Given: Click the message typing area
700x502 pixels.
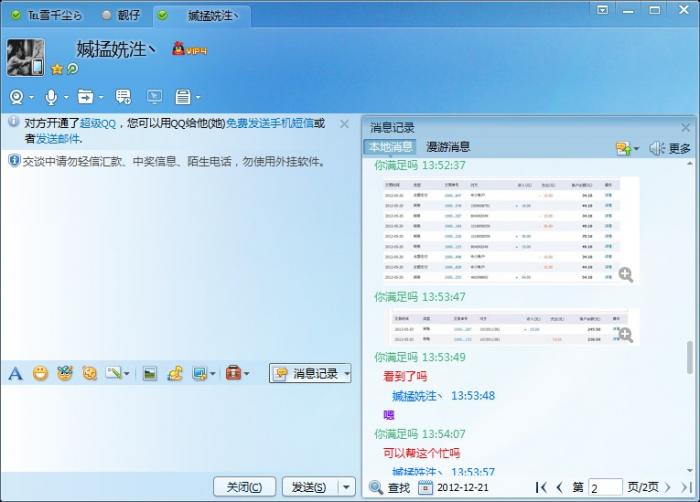Looking at the screenshot, I should click(179, 428).
